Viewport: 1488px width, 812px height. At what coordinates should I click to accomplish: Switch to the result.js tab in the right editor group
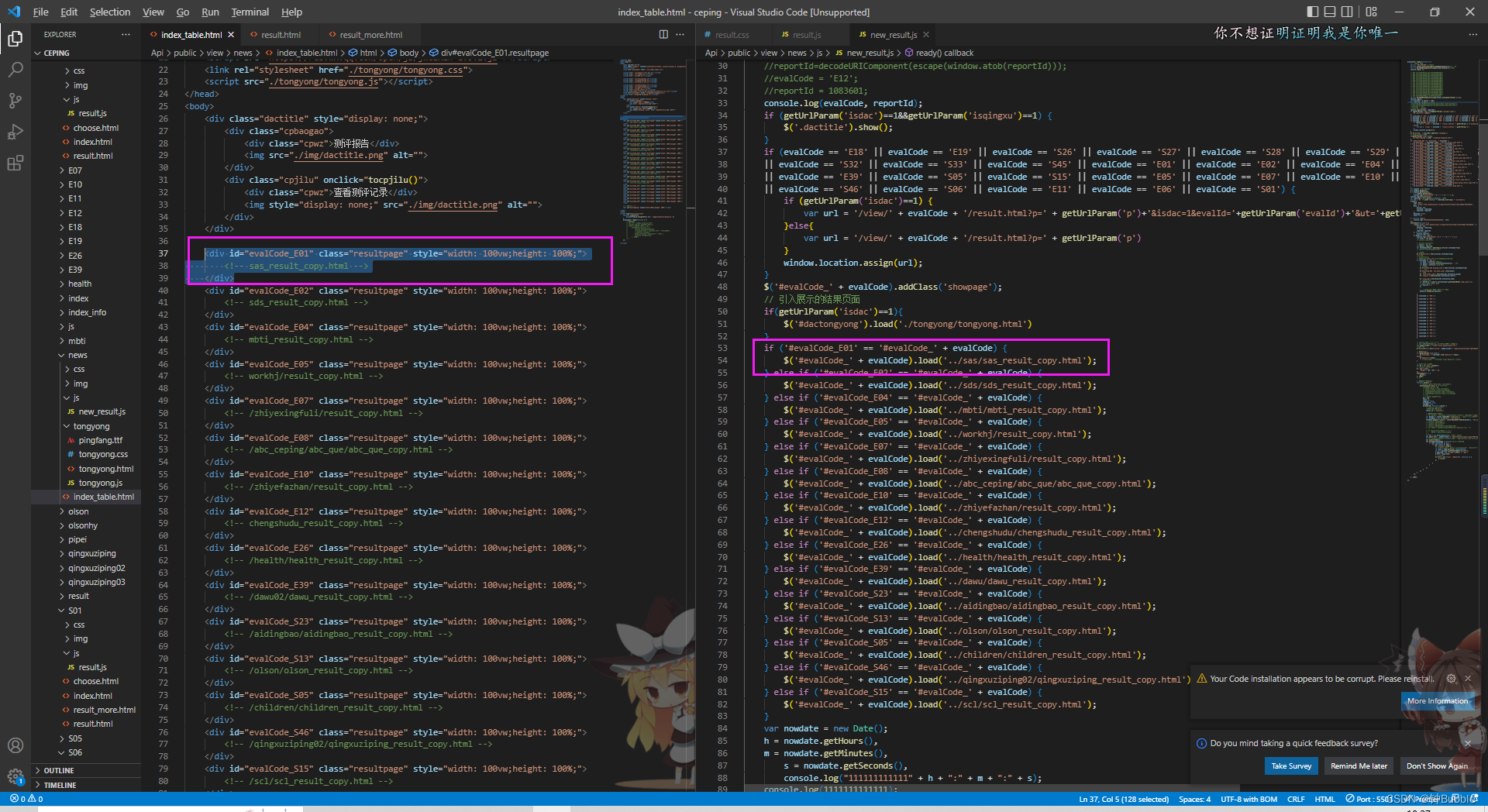(806, 35)
